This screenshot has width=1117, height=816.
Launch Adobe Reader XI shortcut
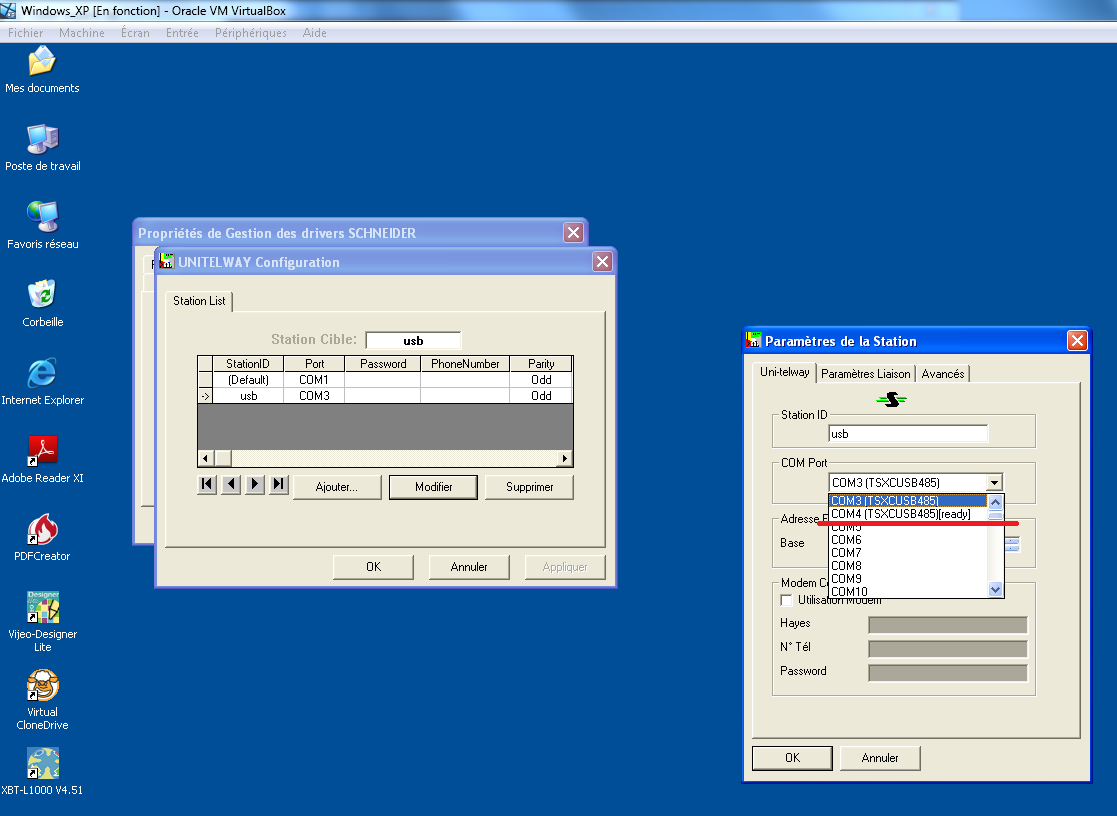pyautogui.click(x=42, y=453)
